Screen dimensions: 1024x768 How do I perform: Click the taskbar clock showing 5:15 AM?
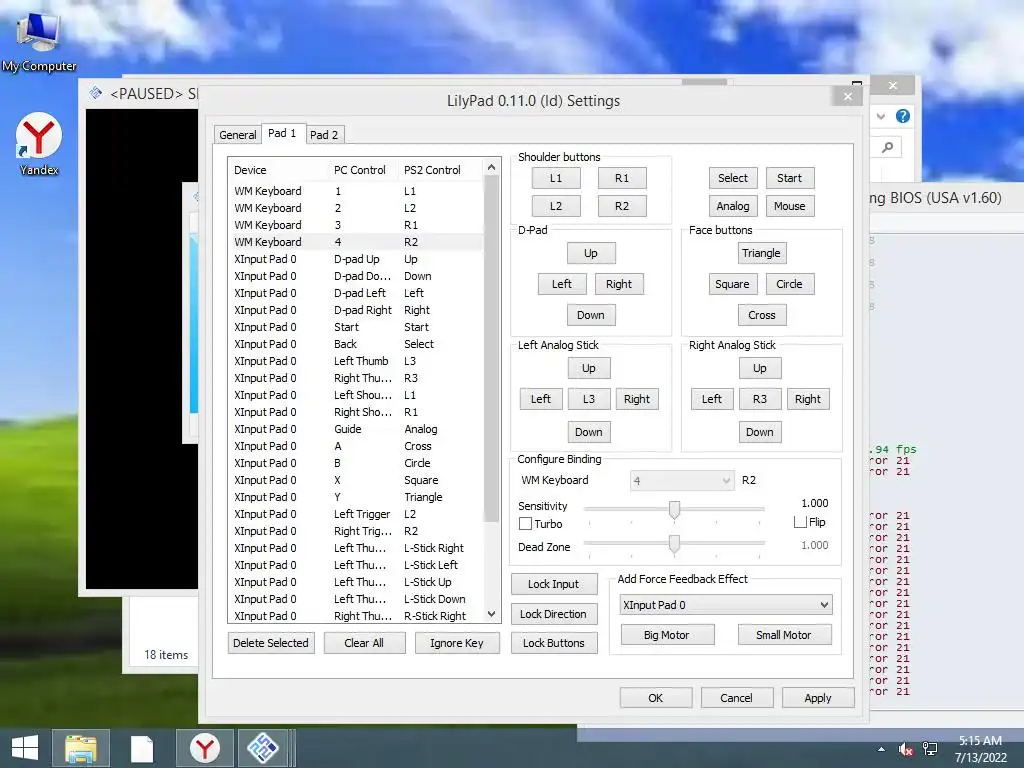pos(980,749)
